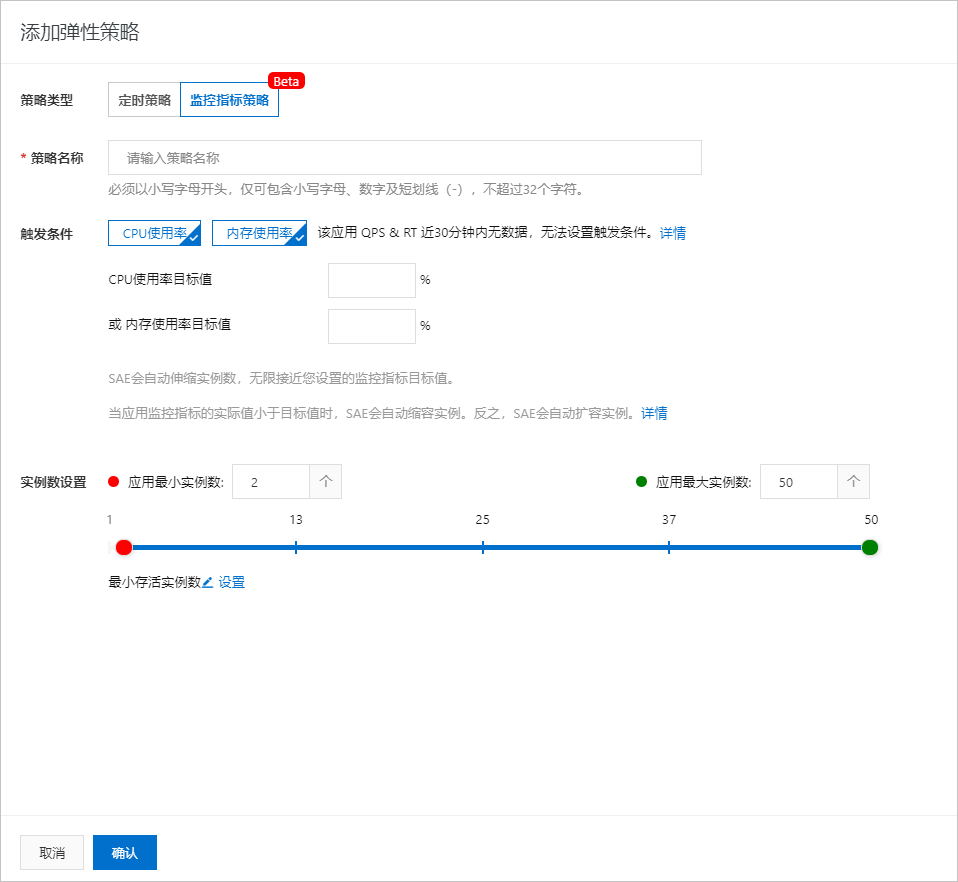Open 详情 link beside the QPS & RT notice

point(672,233)
